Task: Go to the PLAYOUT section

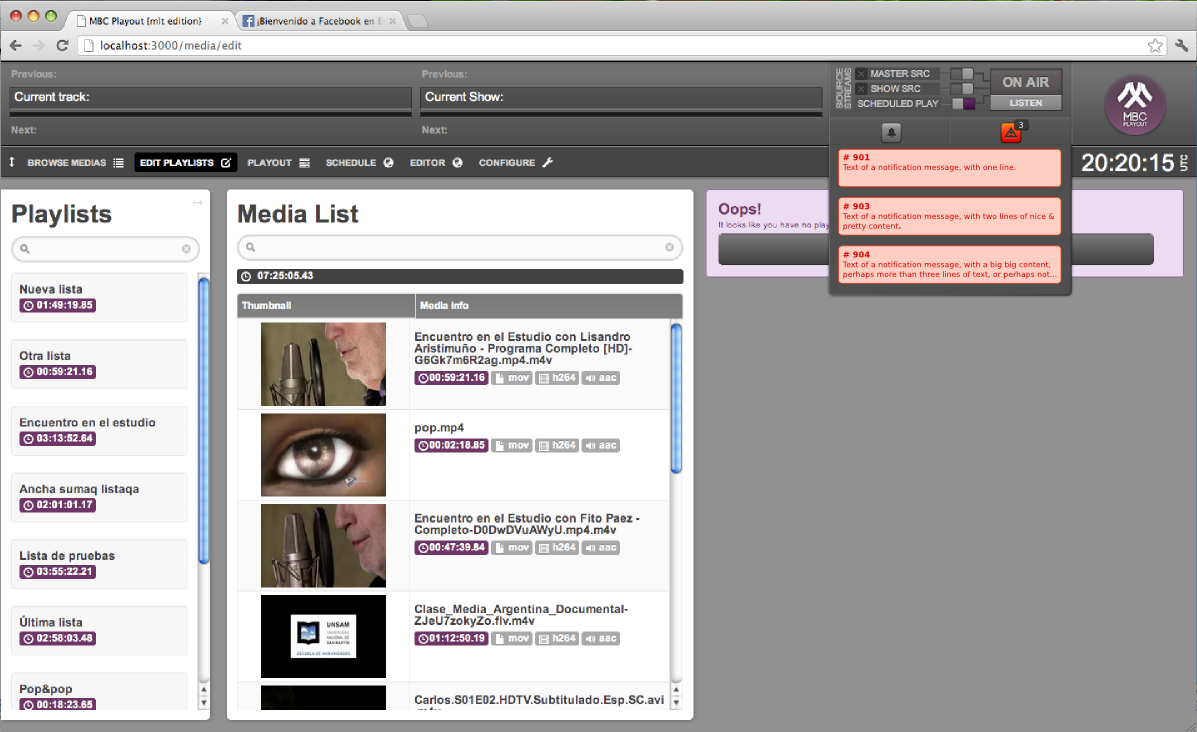Action: point(278,163)
